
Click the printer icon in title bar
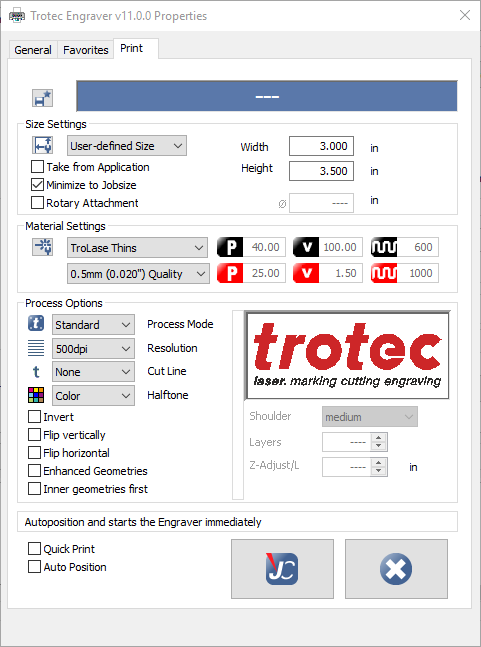(17, 16)
